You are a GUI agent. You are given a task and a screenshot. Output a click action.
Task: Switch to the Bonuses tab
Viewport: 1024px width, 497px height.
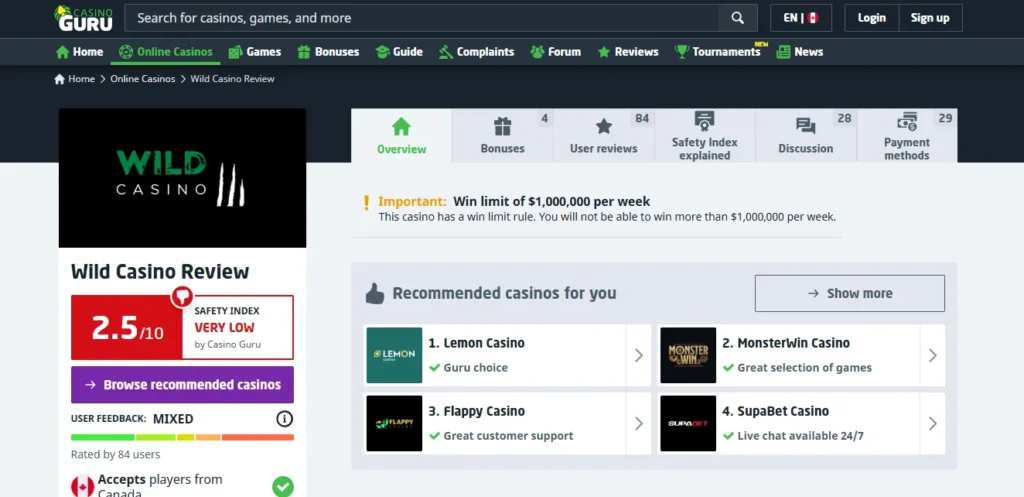coord(502,136)
